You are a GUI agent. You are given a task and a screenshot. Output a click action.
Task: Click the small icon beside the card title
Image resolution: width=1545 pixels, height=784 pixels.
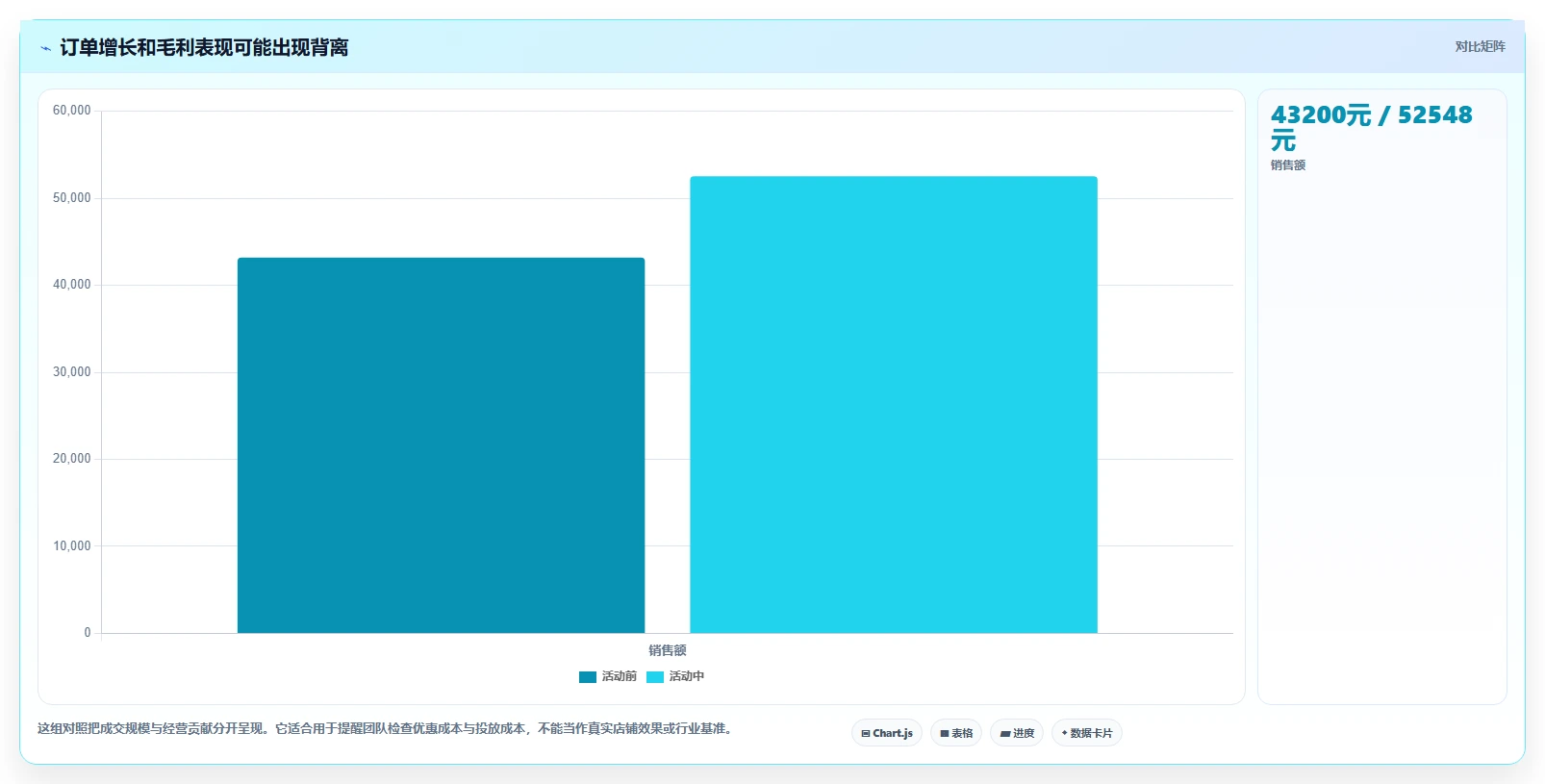pyautogui.click(x=45, y=48)
